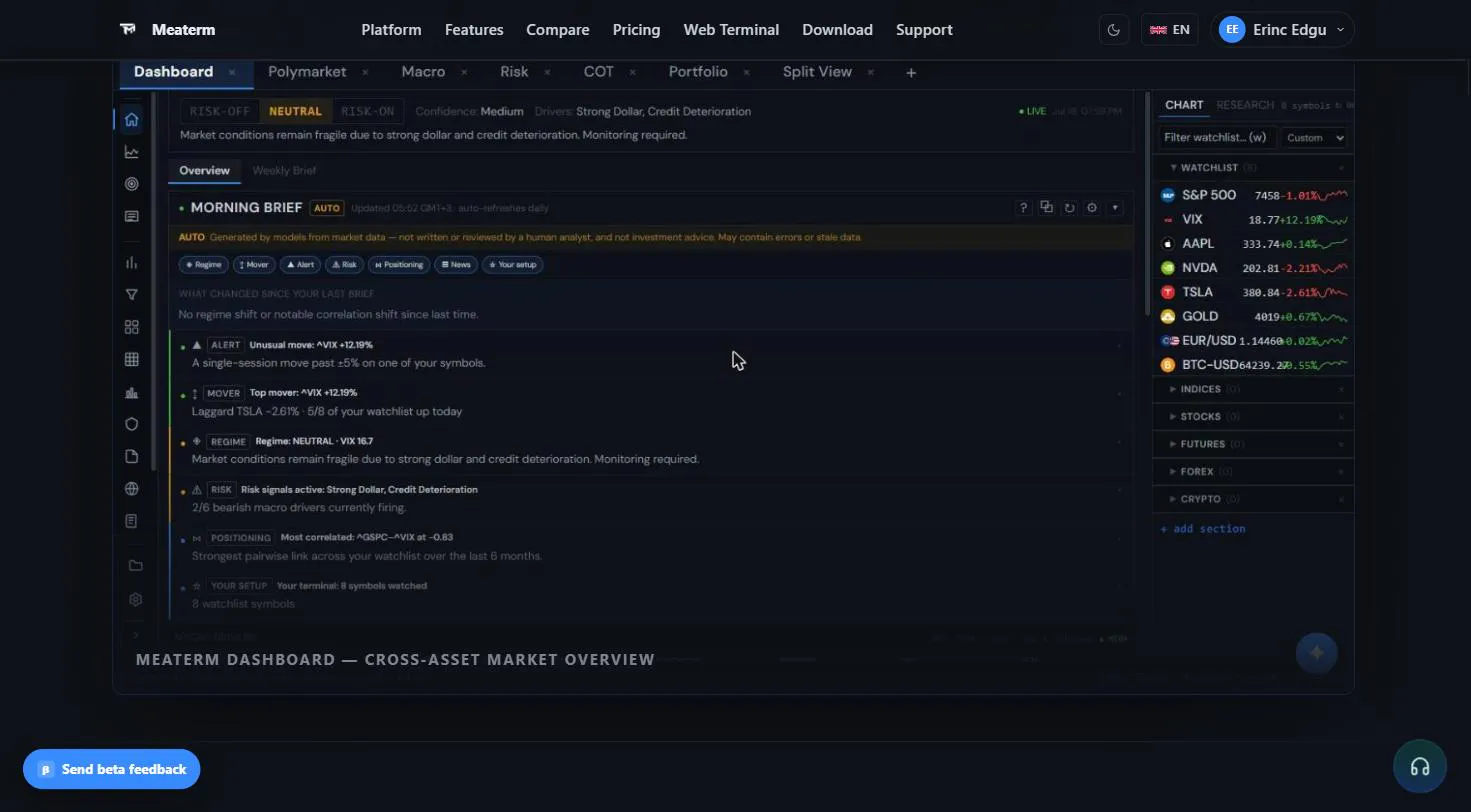The image size is (1471, 812).
Task: Select the RISK-OFF regime option
Action: pyautogui.click(x=220, y=111)
